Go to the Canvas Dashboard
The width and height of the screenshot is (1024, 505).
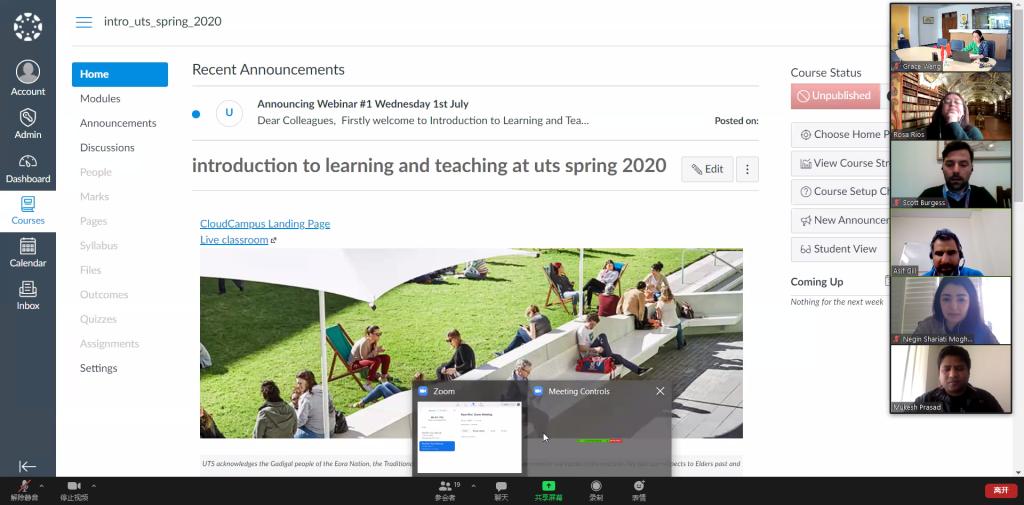28,168
